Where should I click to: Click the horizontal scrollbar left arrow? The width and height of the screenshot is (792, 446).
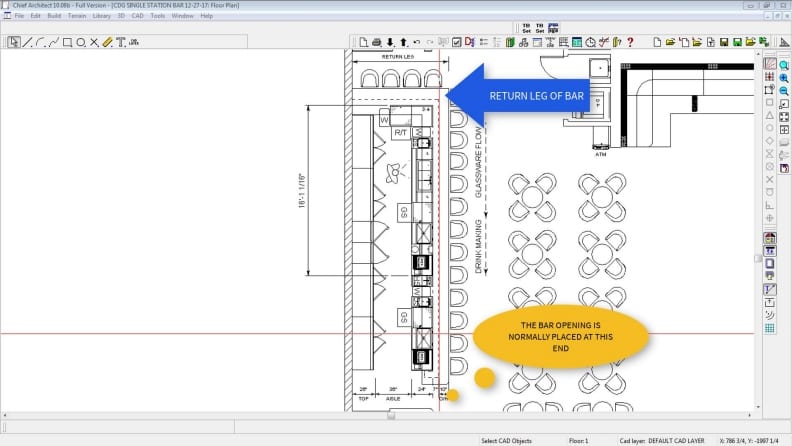pos(5,416)
